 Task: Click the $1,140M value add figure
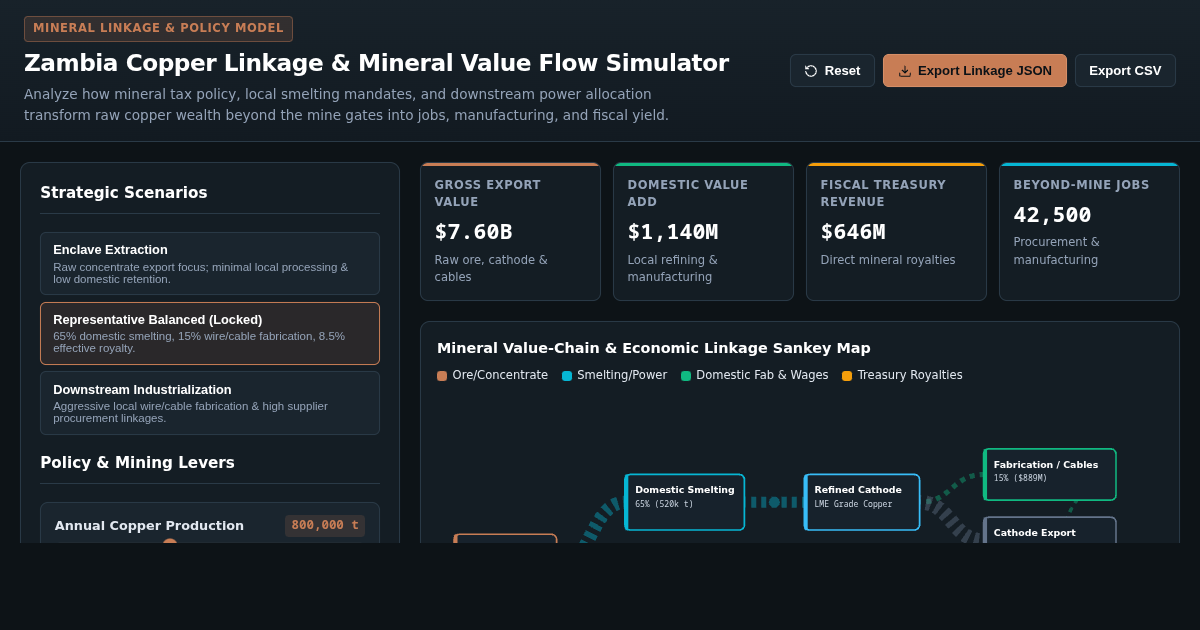tap(672, 232)
